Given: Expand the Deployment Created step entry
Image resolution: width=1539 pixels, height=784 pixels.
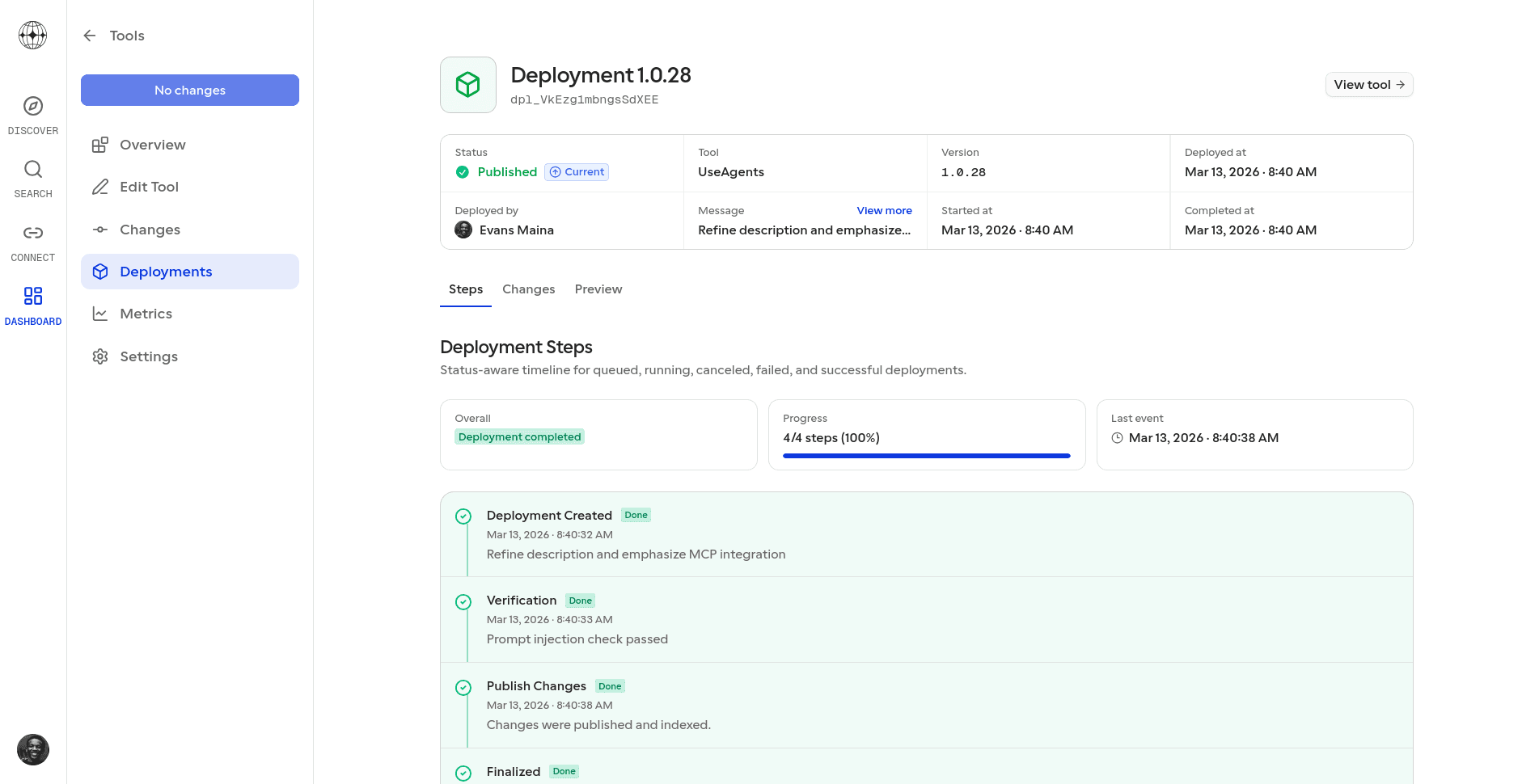Looking at the screenshot, I should tap(549, 515).
